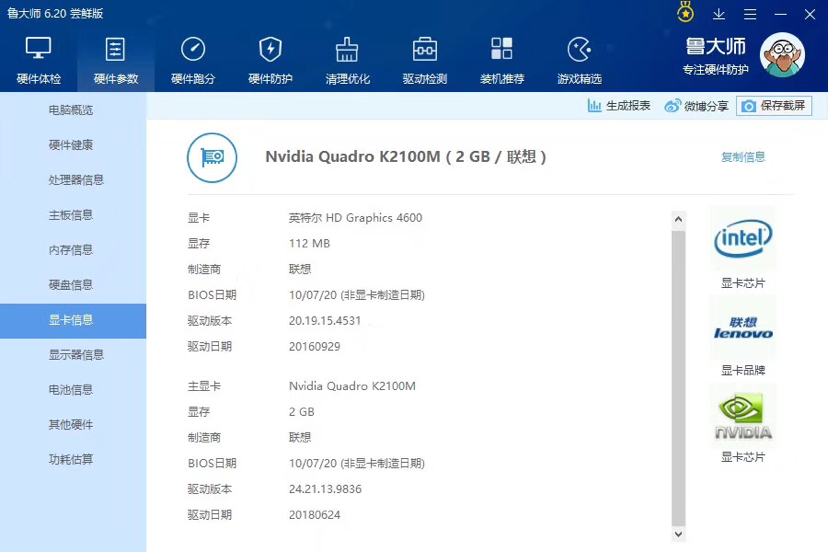Click the NVIDIA logo thumbnail
This screenshot has width=828, height=552.
(x=743, y=416)
